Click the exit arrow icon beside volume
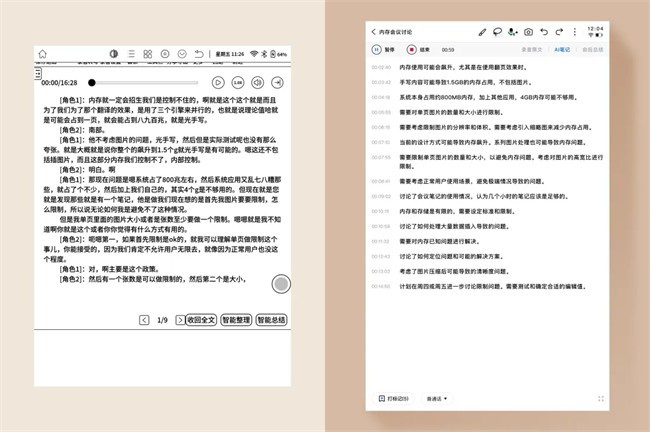The image size is (650, 432). point(278,83)
